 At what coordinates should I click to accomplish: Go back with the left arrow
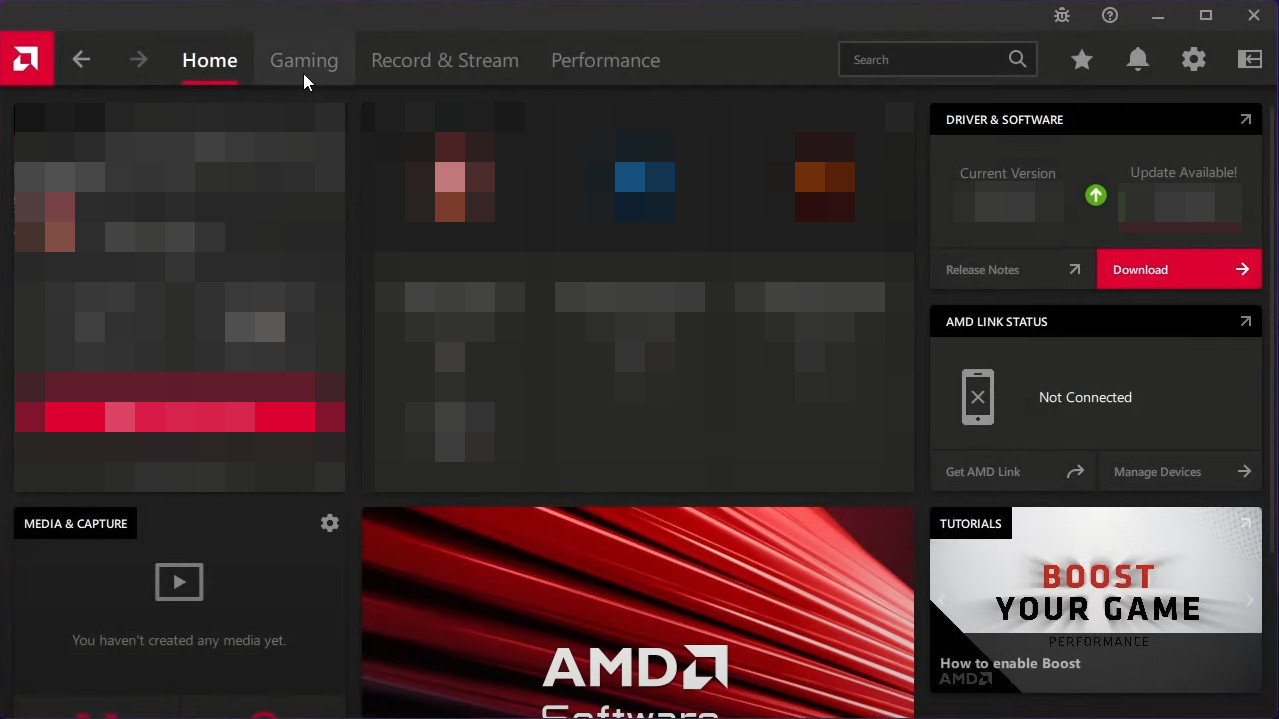pyautogui.click(x=81, y=60)
